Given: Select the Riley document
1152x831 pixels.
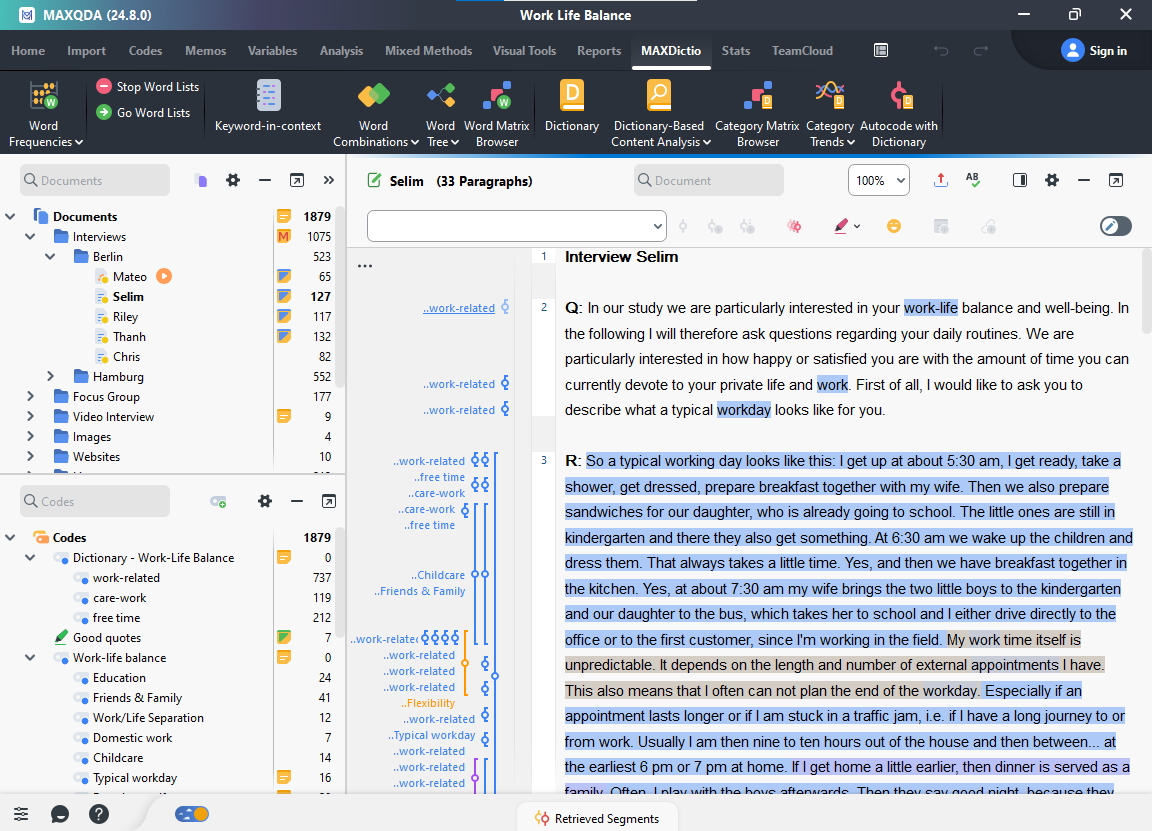Looking at the screenshot, I should click(125, 317).
